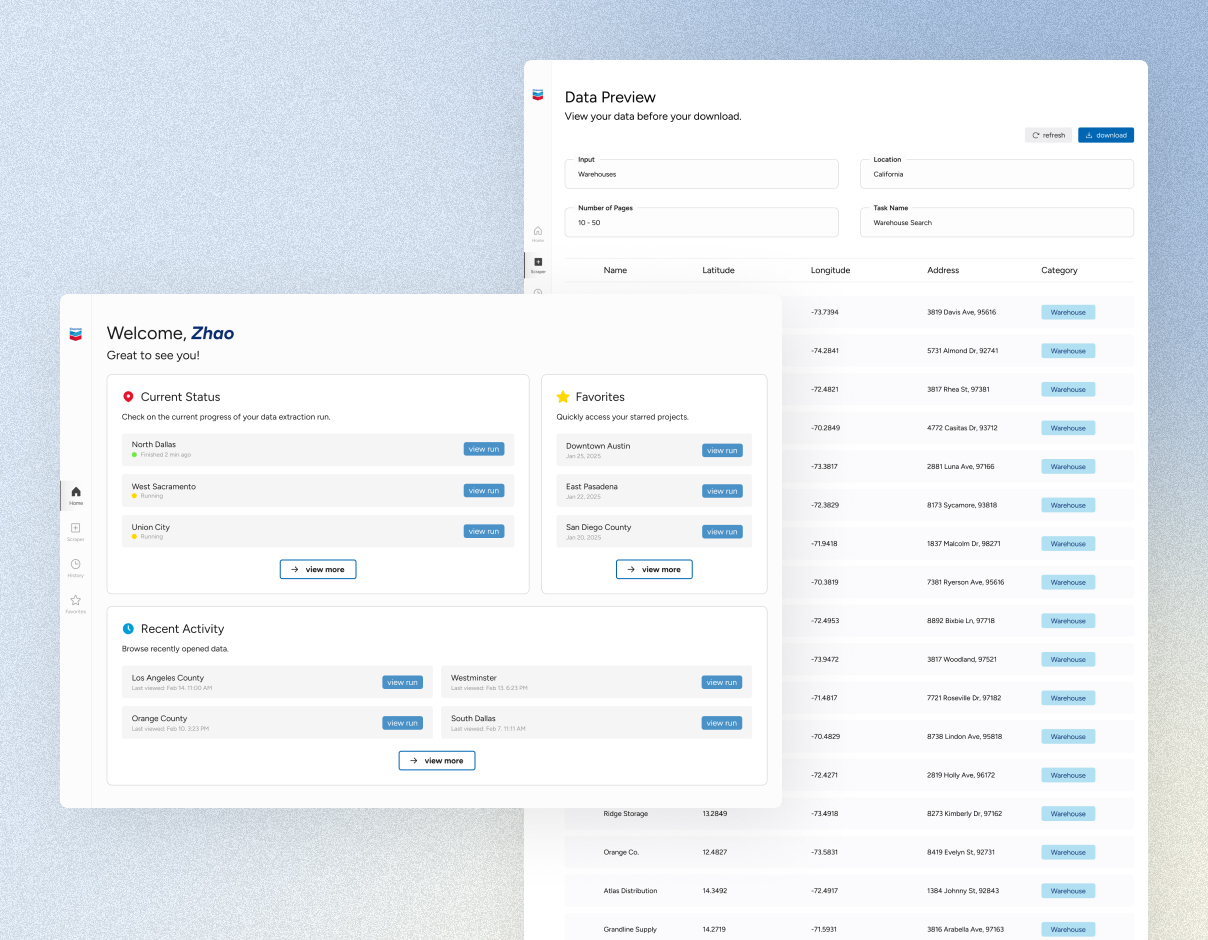This screenshot has width=1208, height=940.
Task: Select longitude value -74.2841
Action: (x=825, y=351)
